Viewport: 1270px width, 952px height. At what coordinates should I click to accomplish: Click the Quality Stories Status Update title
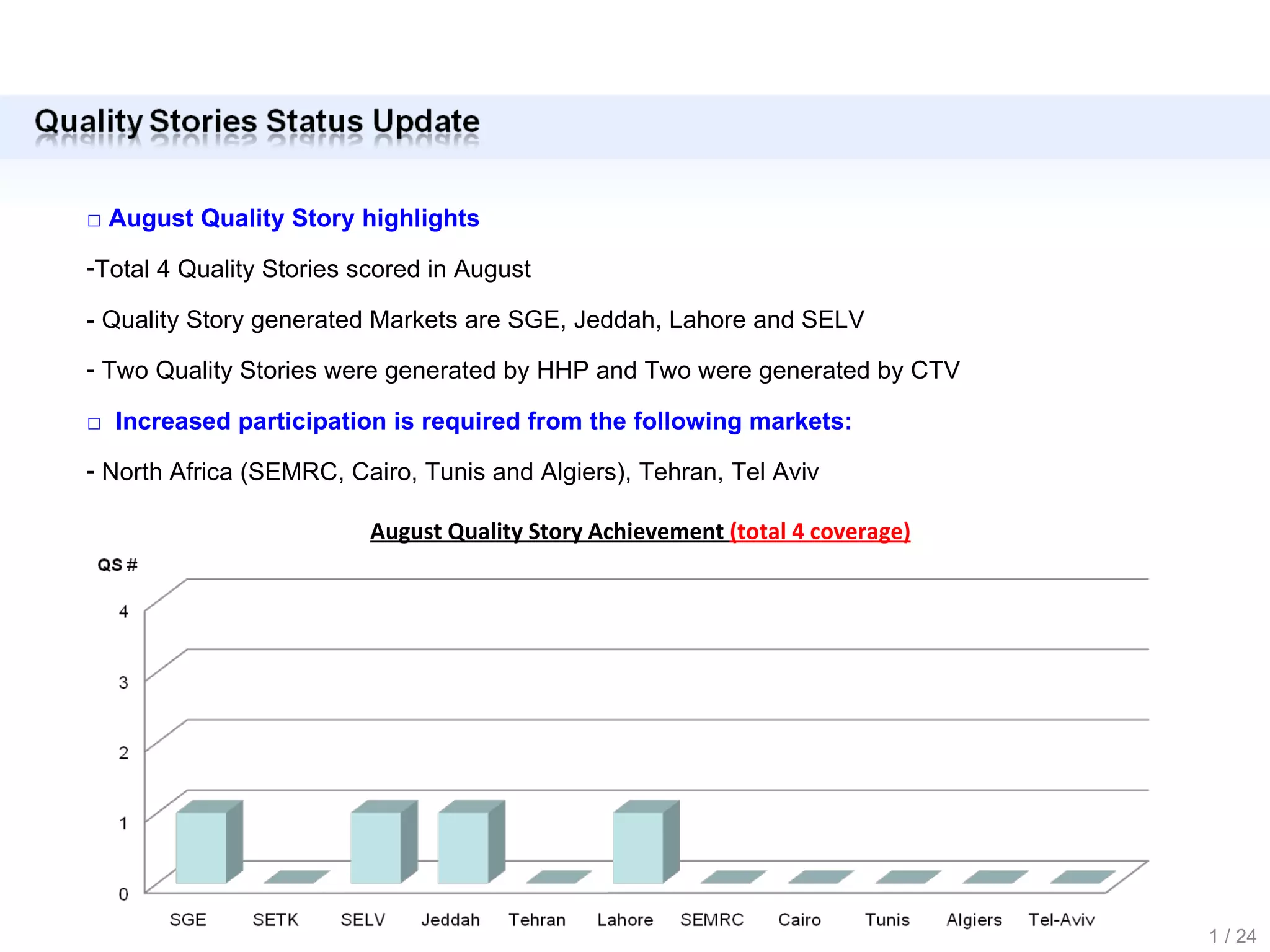257,121
